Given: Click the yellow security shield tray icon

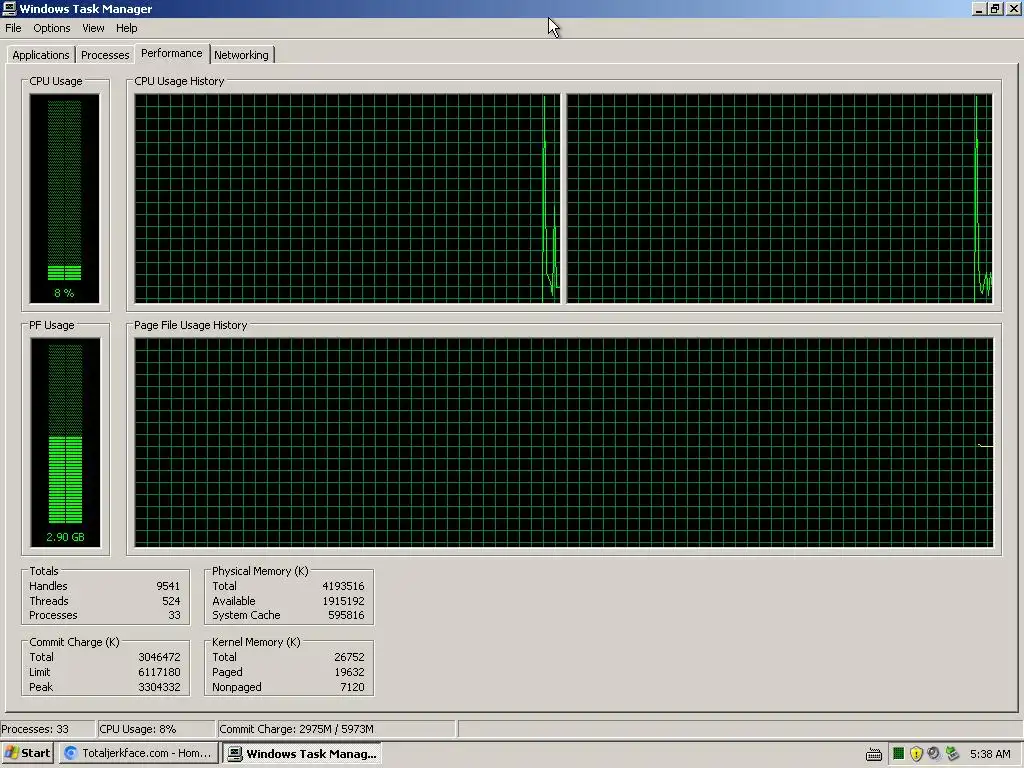Looking at the screenshot, I should click(916, 754).
